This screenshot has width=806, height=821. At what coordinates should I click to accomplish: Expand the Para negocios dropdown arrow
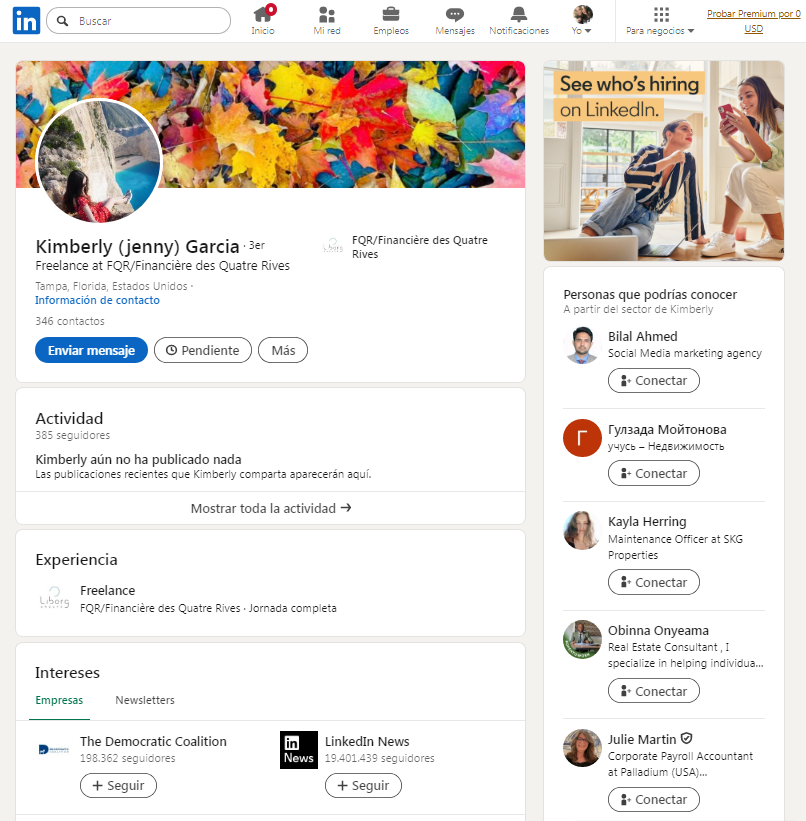(x=691, y=31)
